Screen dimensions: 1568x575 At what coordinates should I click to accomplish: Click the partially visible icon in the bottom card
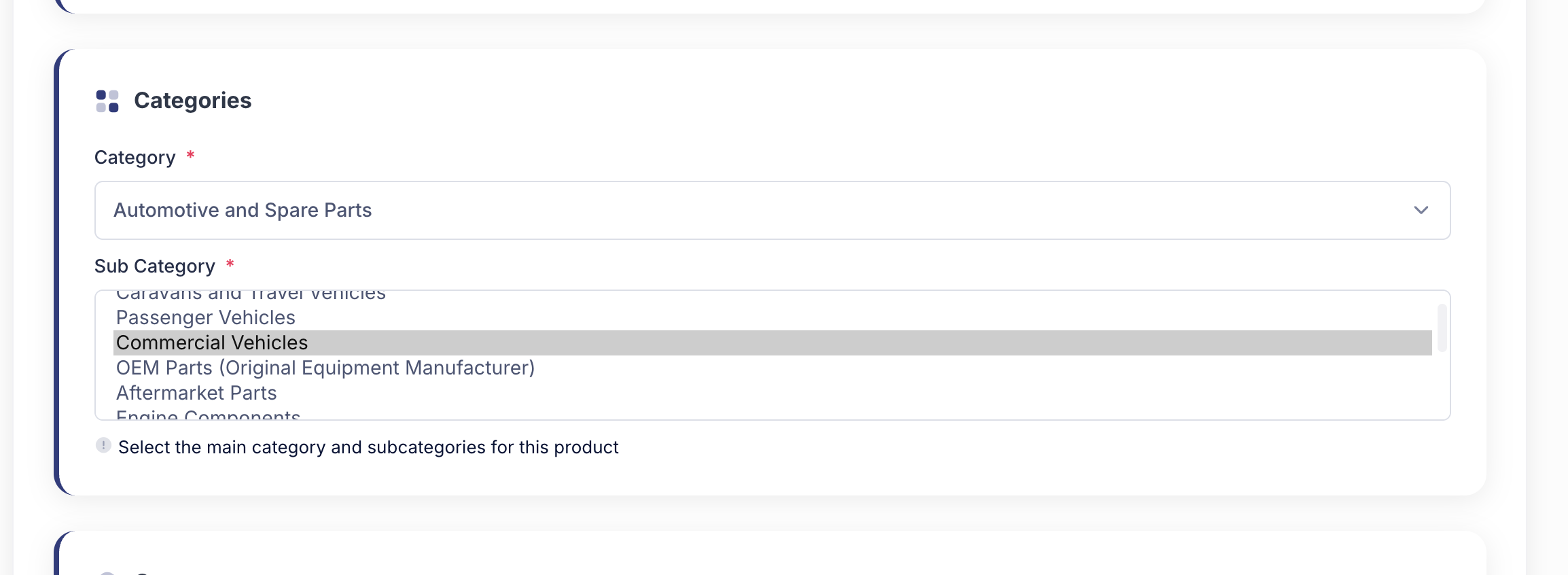(x=107, y=573)
